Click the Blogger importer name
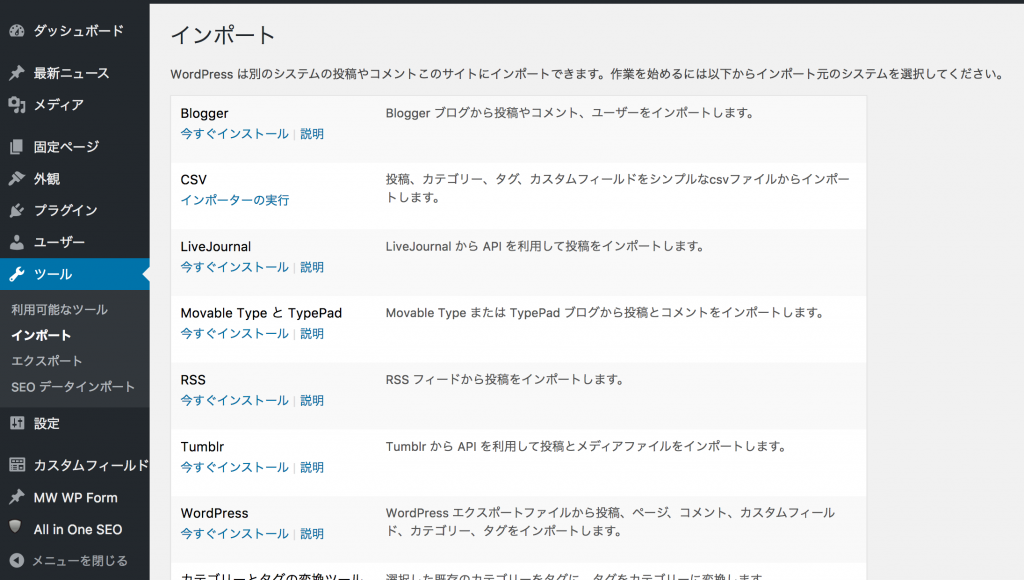Screen dimensions: 1024x580 pos(204,114)
